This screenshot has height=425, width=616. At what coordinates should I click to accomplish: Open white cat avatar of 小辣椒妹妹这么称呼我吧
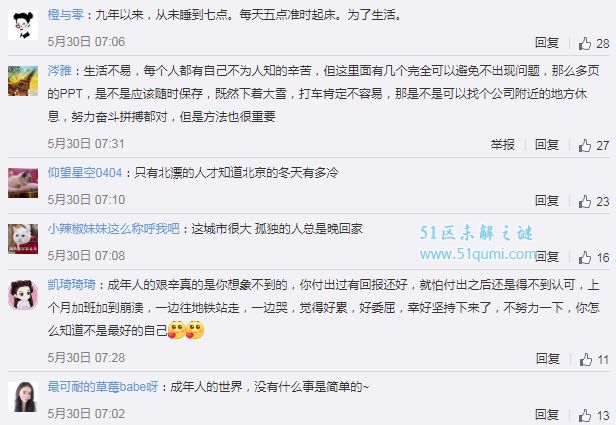coord(23,239)
